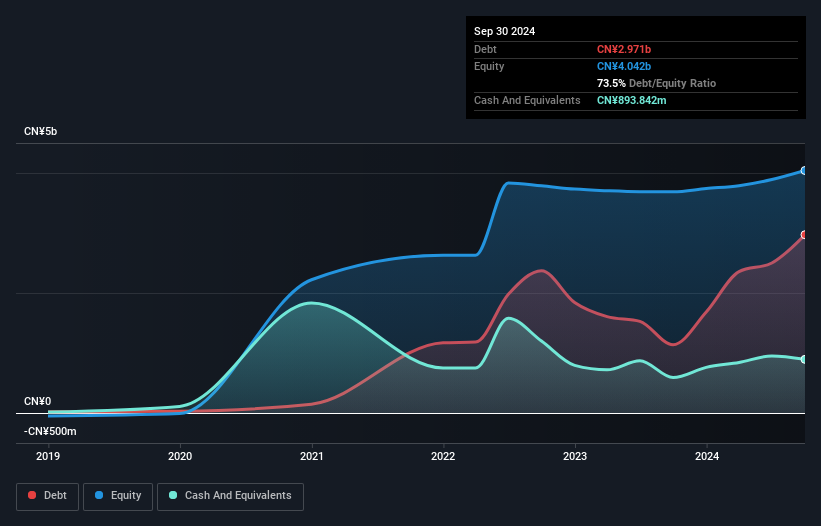This screenshot has width=821, height=526.
Task: Click the CN¥893.842m cash value
Action: click(631, 100)
